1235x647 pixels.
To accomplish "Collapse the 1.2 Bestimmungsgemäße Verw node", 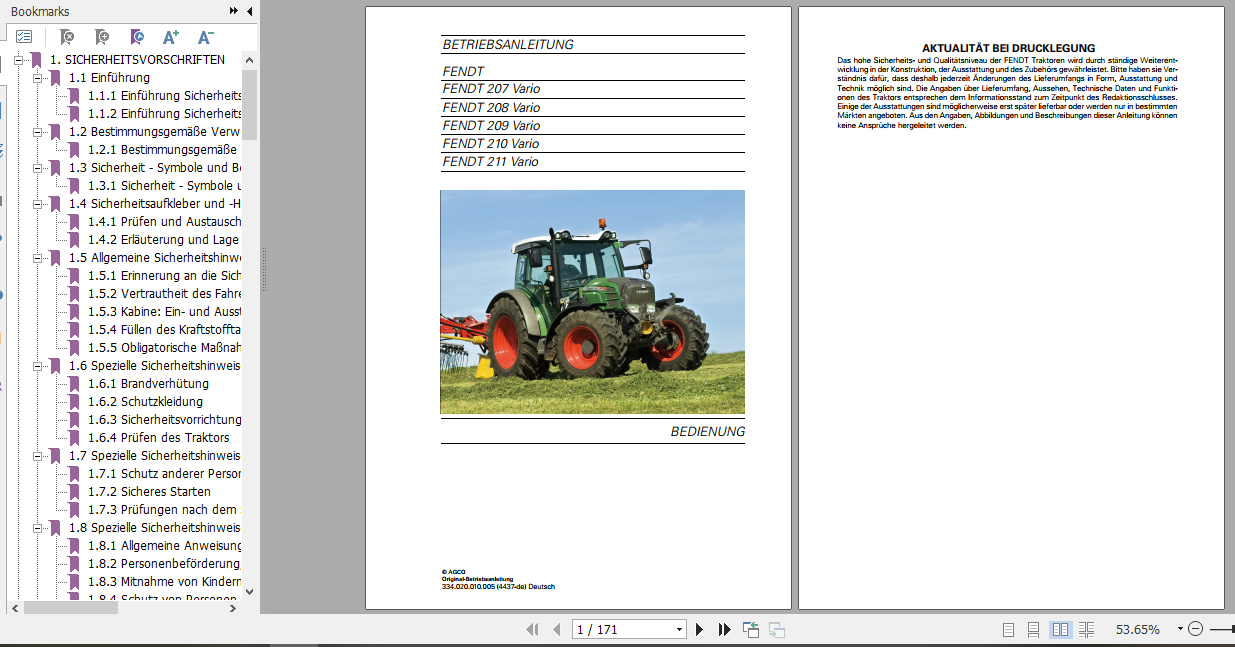I will pyautogui.click(x=38, y=132).
